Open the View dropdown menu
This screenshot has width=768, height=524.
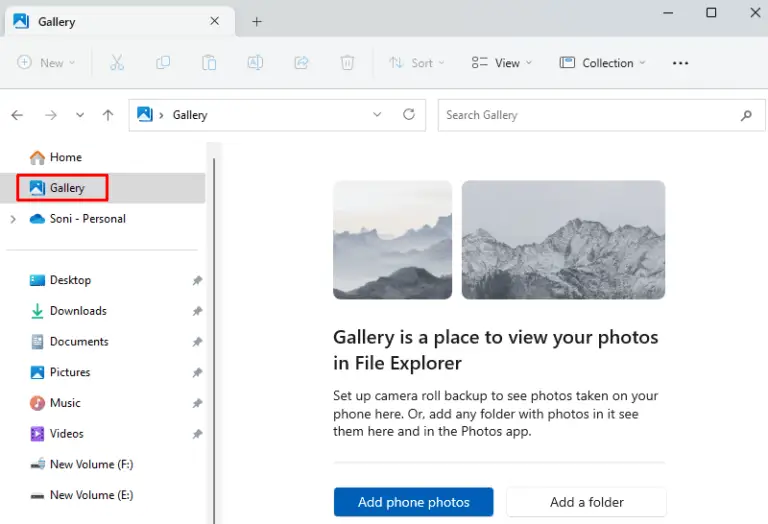point(502,63)
